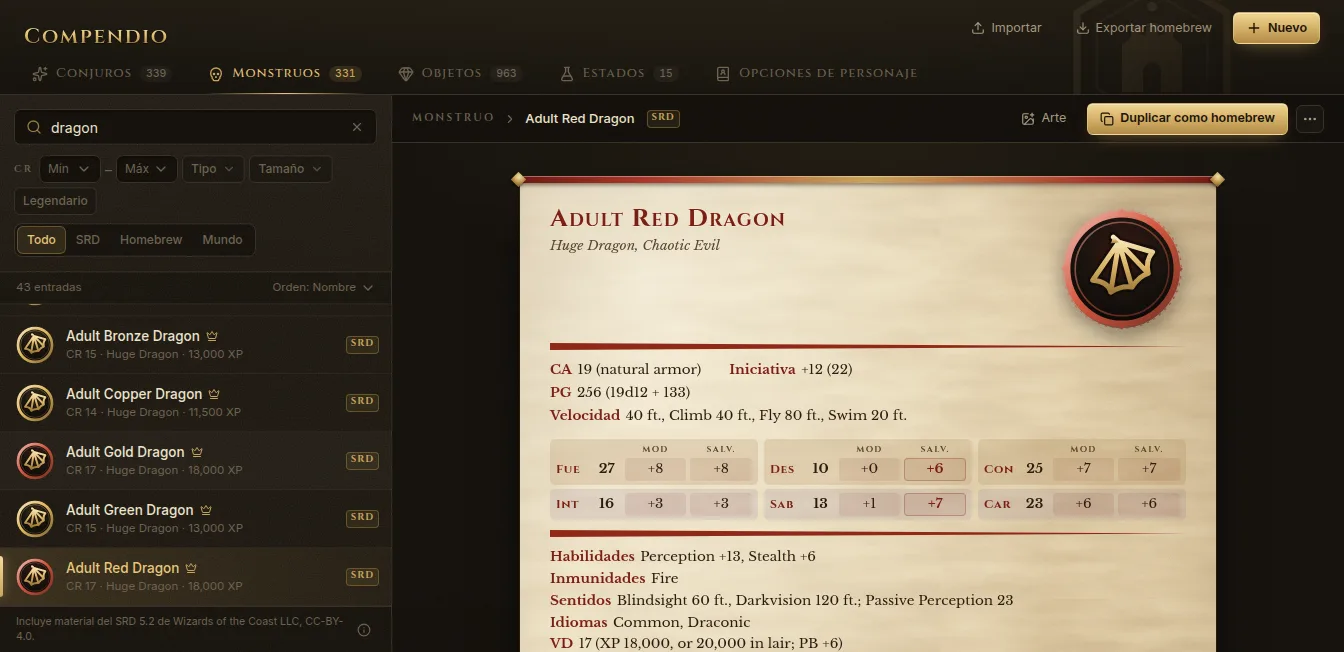Screen dimensions: 1344x652
Task: Click the Arte button label
Action: (1054, 118)
